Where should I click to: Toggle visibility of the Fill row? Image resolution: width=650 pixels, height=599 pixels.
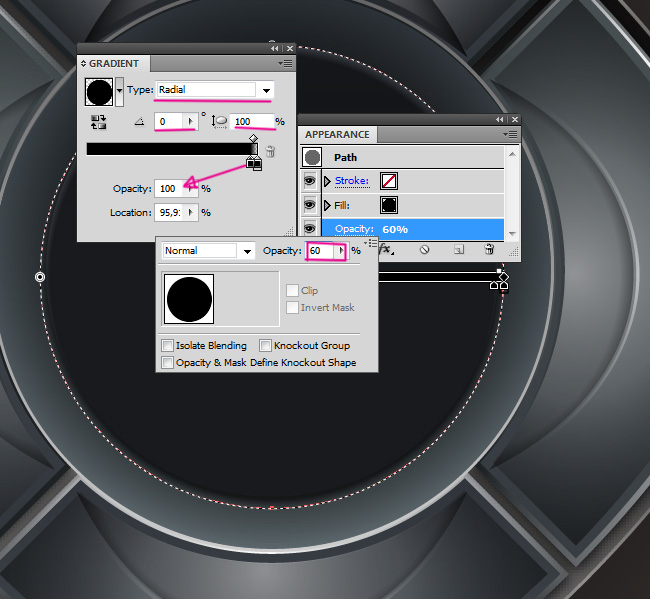[309, 205]
